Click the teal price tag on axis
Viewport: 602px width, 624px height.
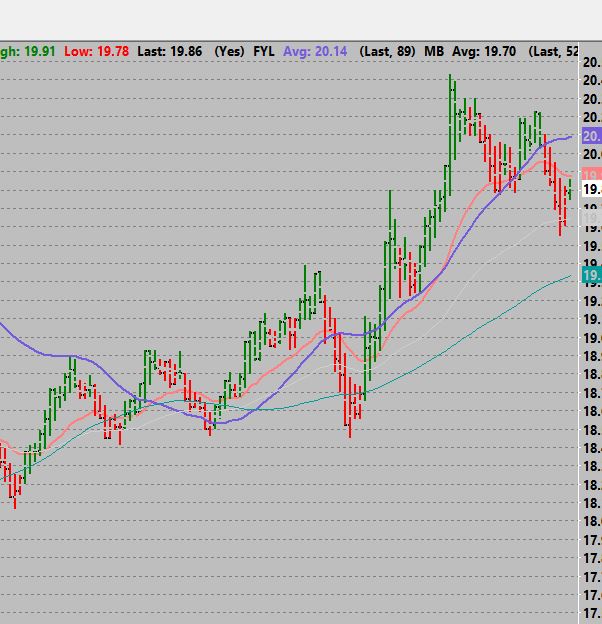pos(592,275)
